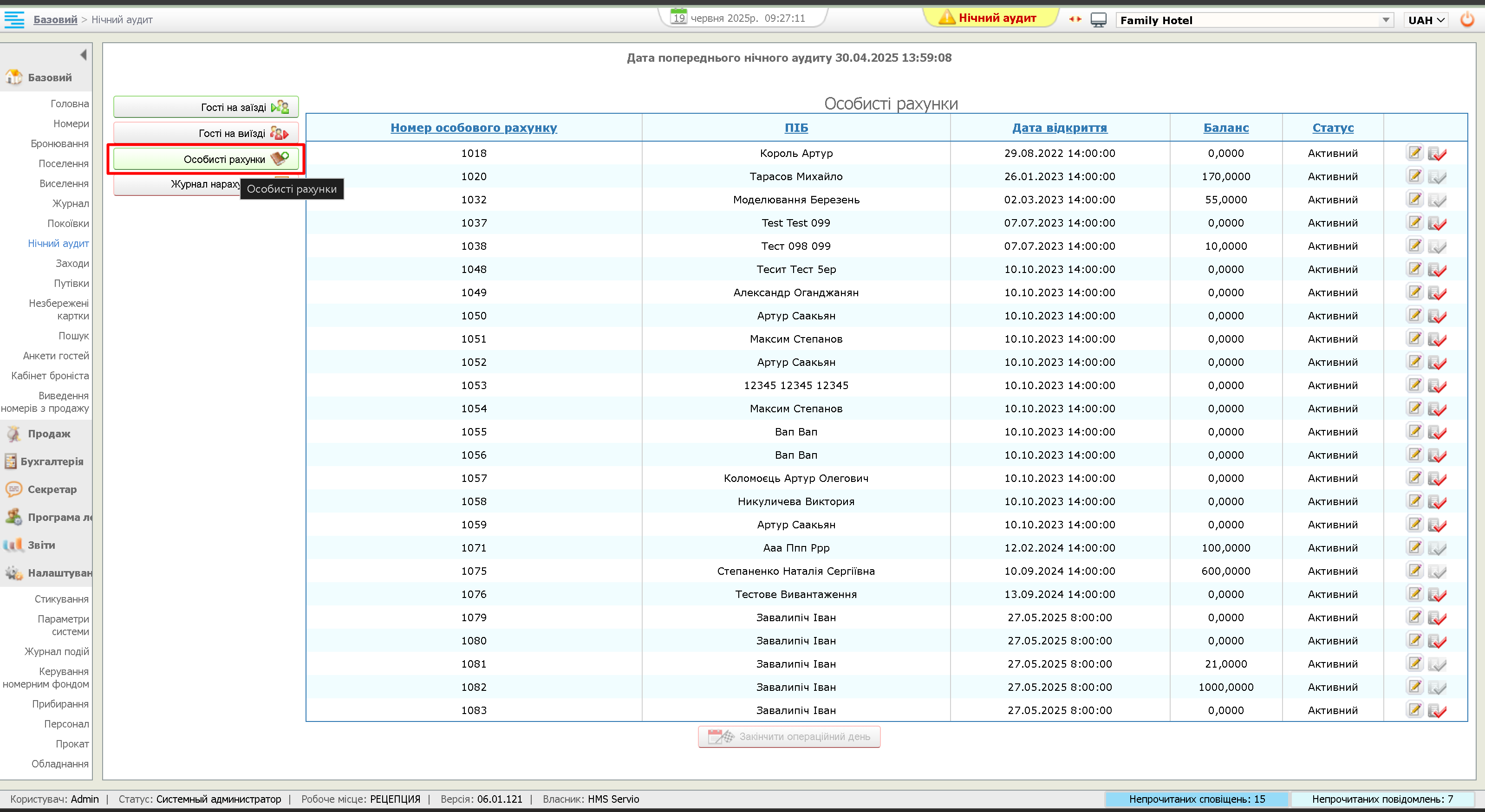Click the power logout icon
This screenshot has height=812, width=1485.
pos(1466,19)
